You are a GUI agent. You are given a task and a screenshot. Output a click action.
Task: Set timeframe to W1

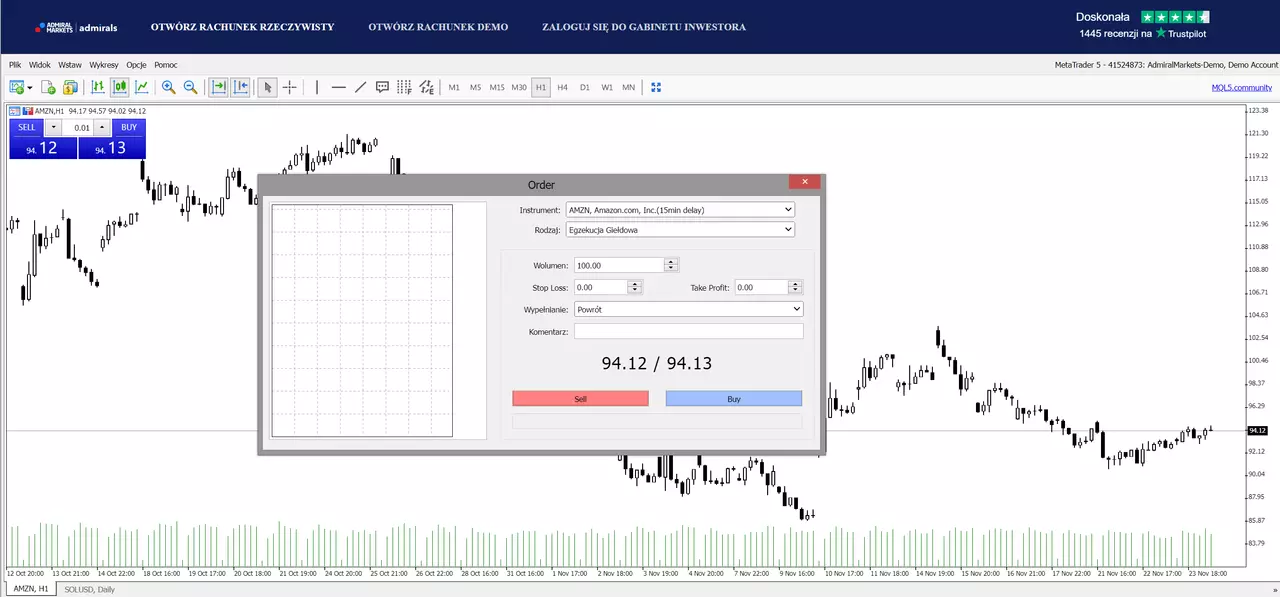coord(607,88)
